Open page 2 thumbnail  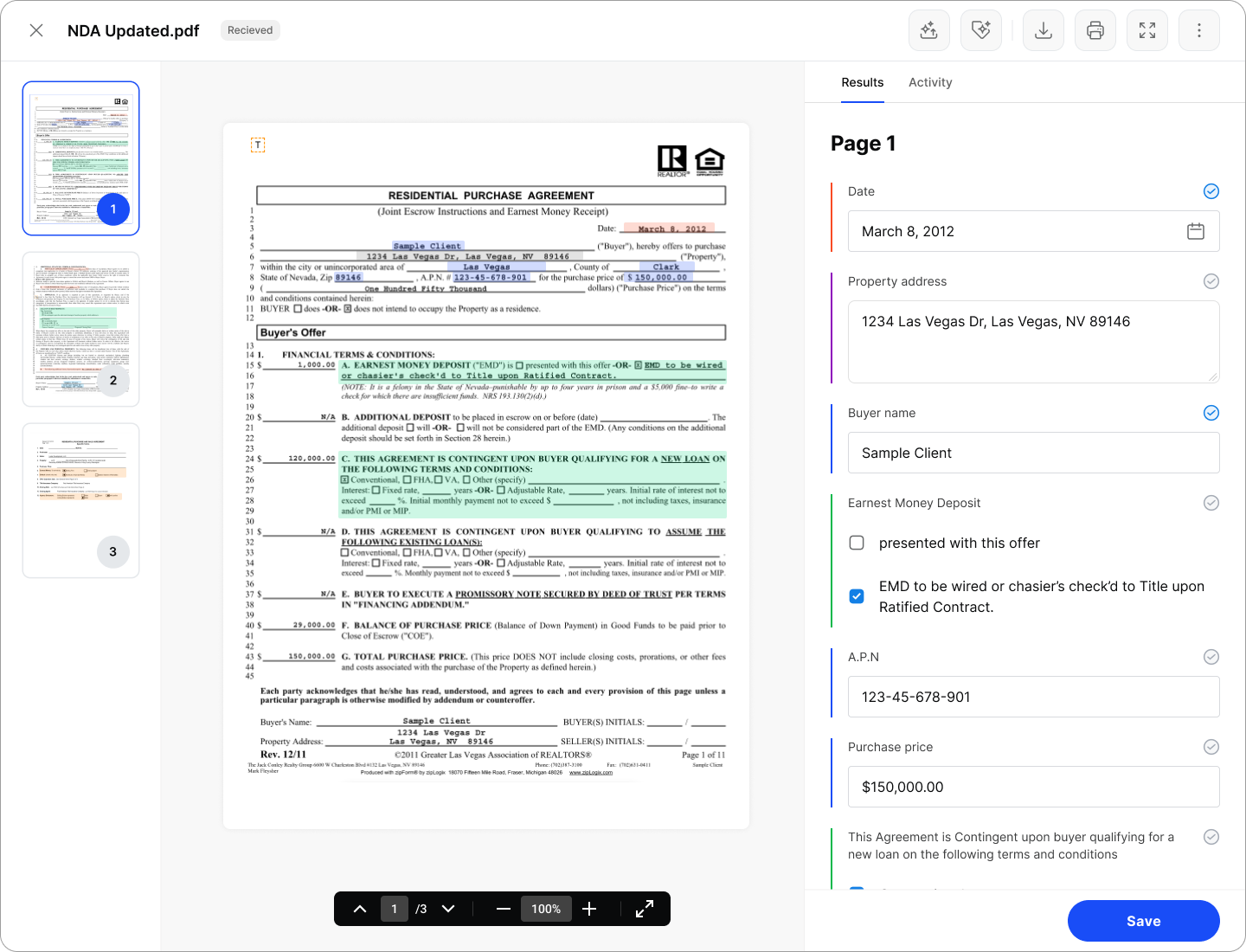[80, 329]
